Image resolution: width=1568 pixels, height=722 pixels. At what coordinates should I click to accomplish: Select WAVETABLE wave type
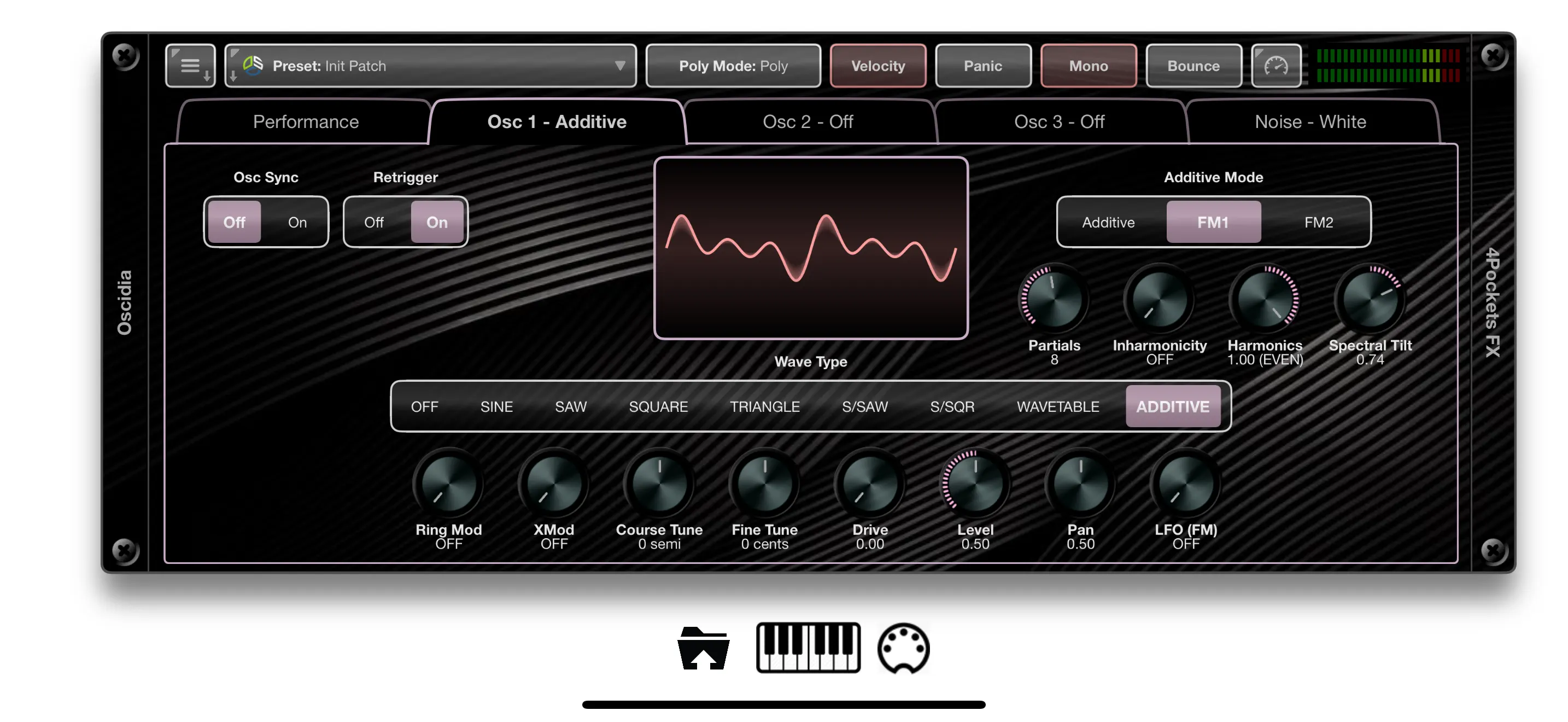coord(1057,406)
